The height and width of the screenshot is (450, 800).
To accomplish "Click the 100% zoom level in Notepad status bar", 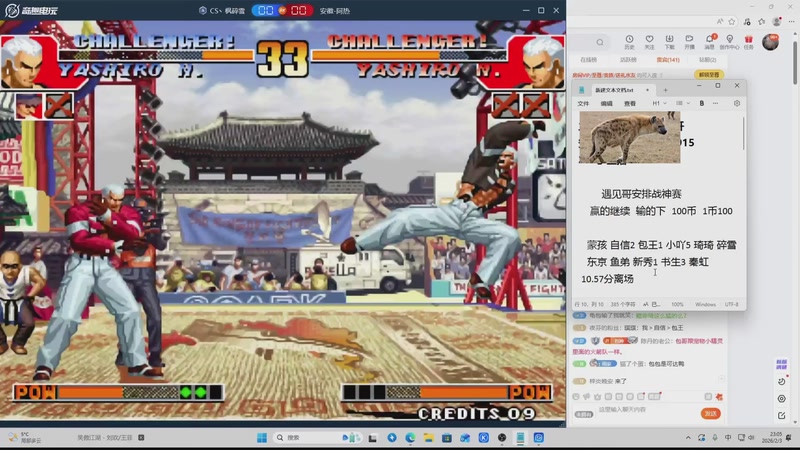I will pos(677,305).
